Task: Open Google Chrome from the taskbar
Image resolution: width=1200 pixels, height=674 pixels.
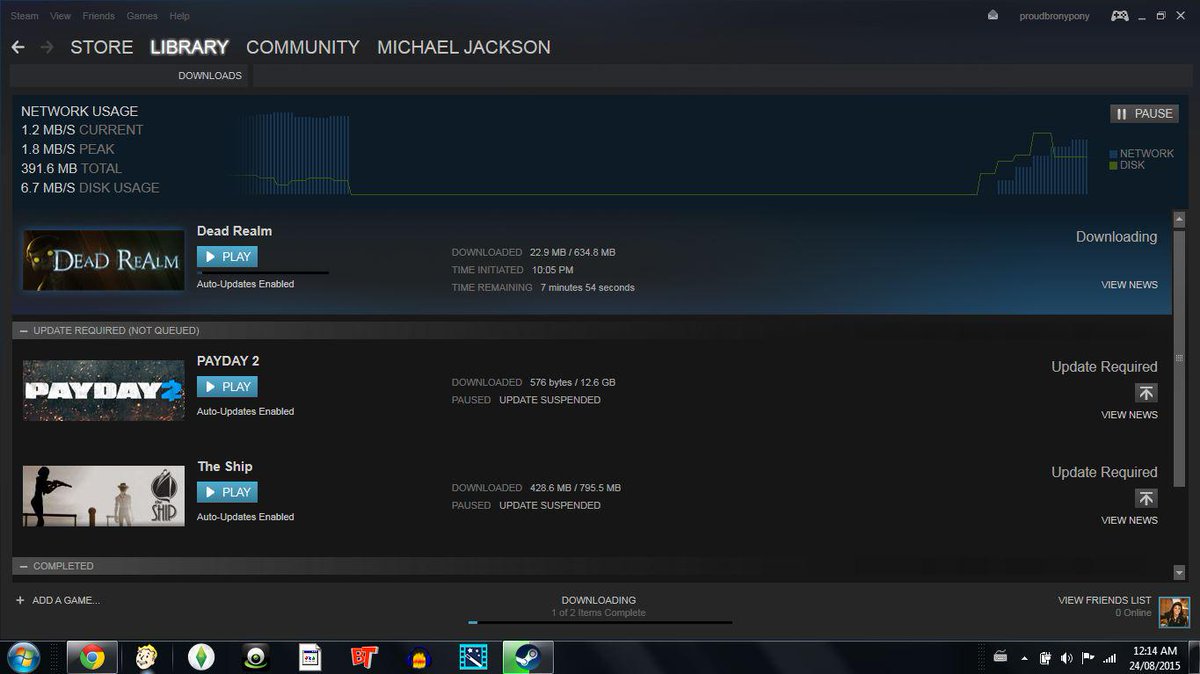Action: pyautogui.click(x=92, y=657)
